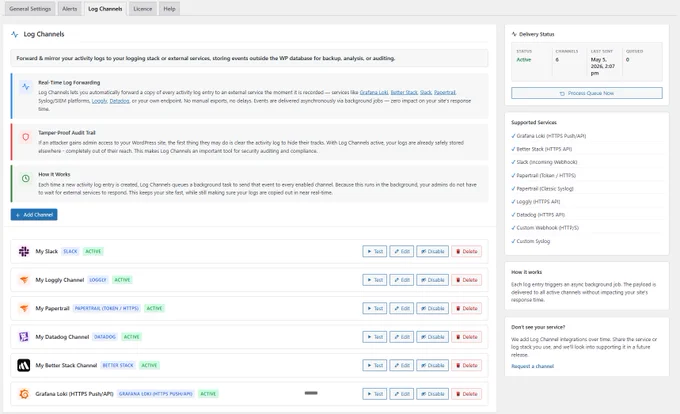This screenshot has height=414, width=680.
Task: Delete the My Better Stack Channel
Action: click(x=467, y=365)
